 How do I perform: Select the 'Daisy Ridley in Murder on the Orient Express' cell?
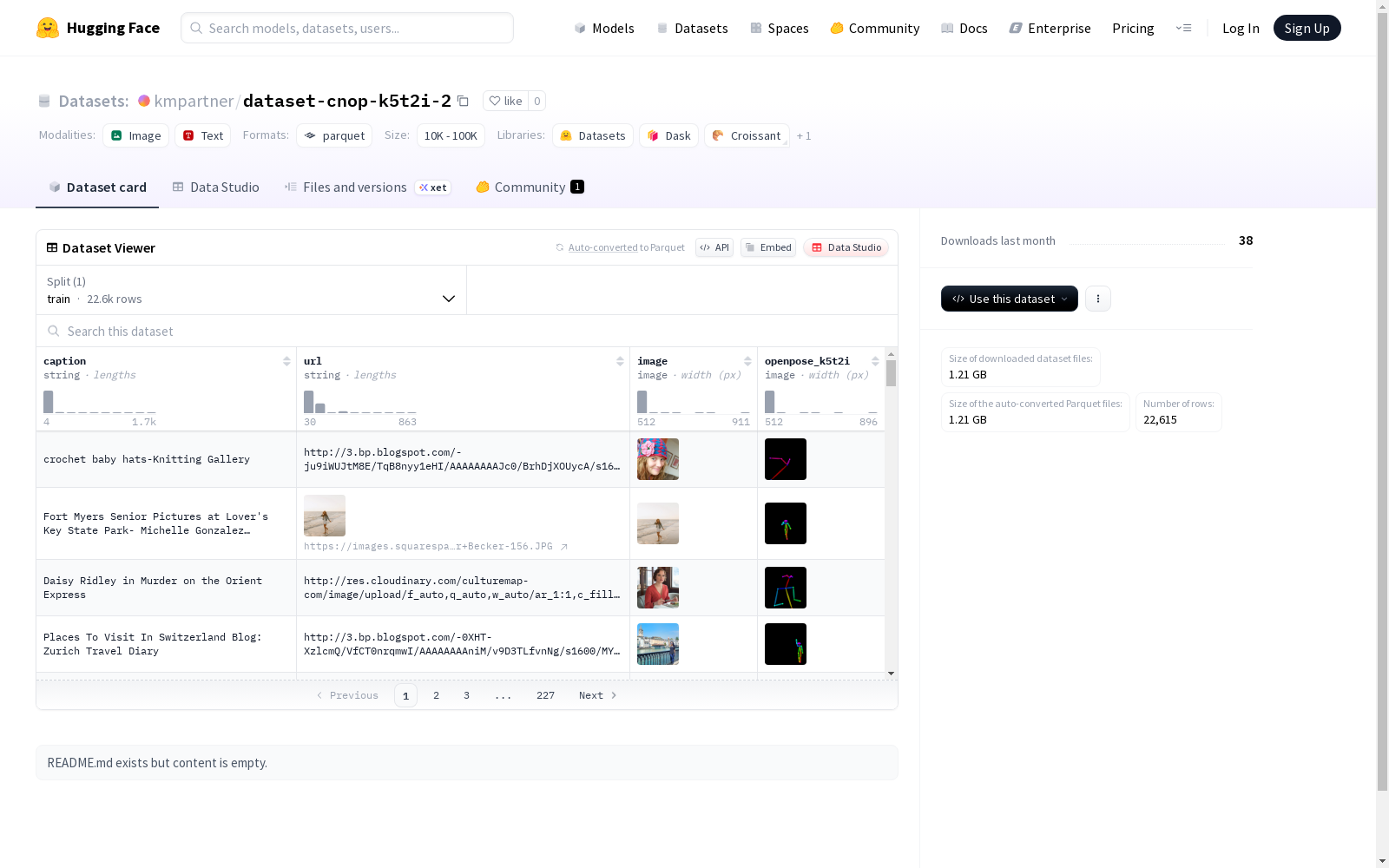(x=167, y=588)
